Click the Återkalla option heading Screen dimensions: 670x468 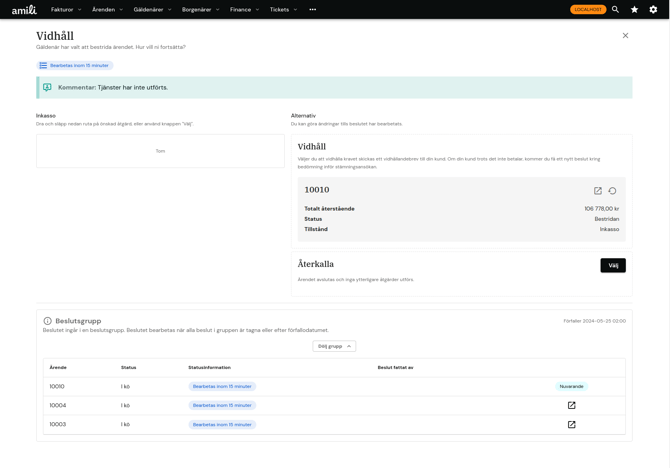pos(316,264)
